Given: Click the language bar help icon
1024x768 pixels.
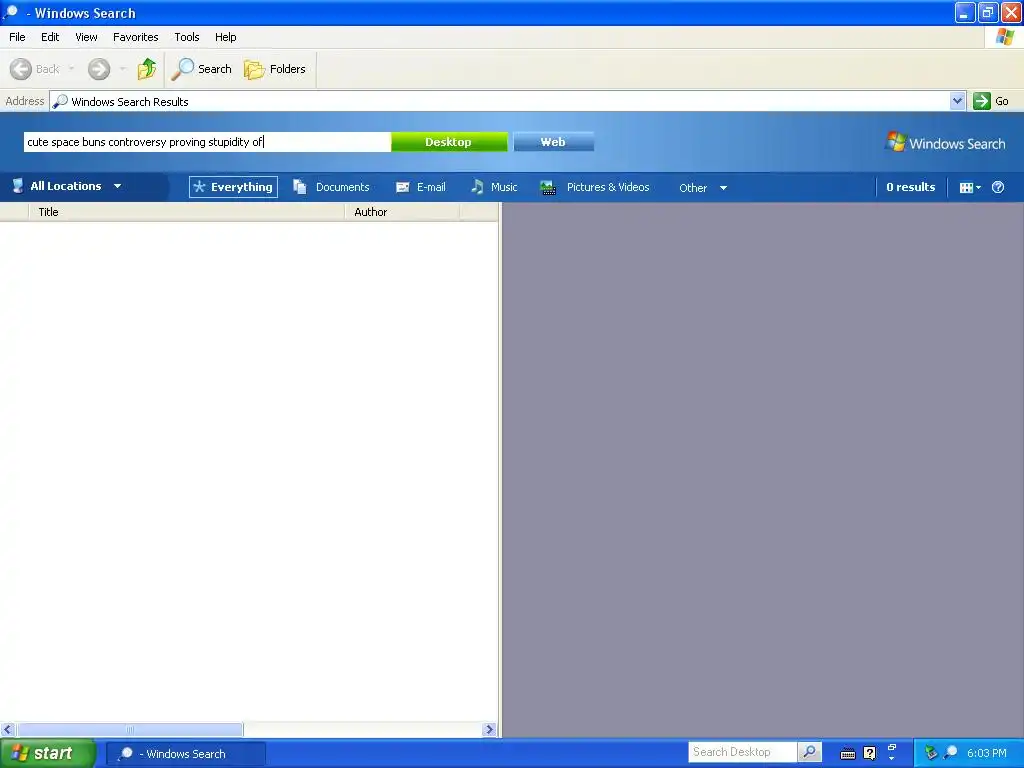Looking at the screenshot, I should click(870, 754).
